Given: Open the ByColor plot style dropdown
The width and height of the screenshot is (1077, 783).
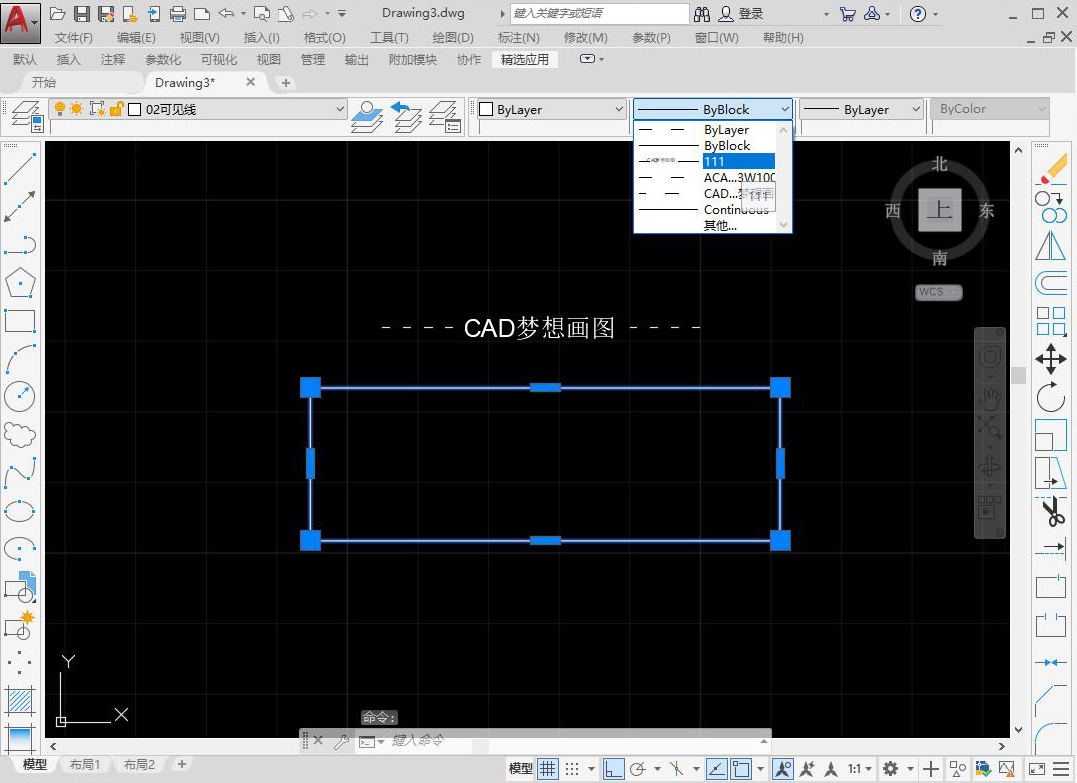Looking at the screenshot, I should tap(1041, 109).
